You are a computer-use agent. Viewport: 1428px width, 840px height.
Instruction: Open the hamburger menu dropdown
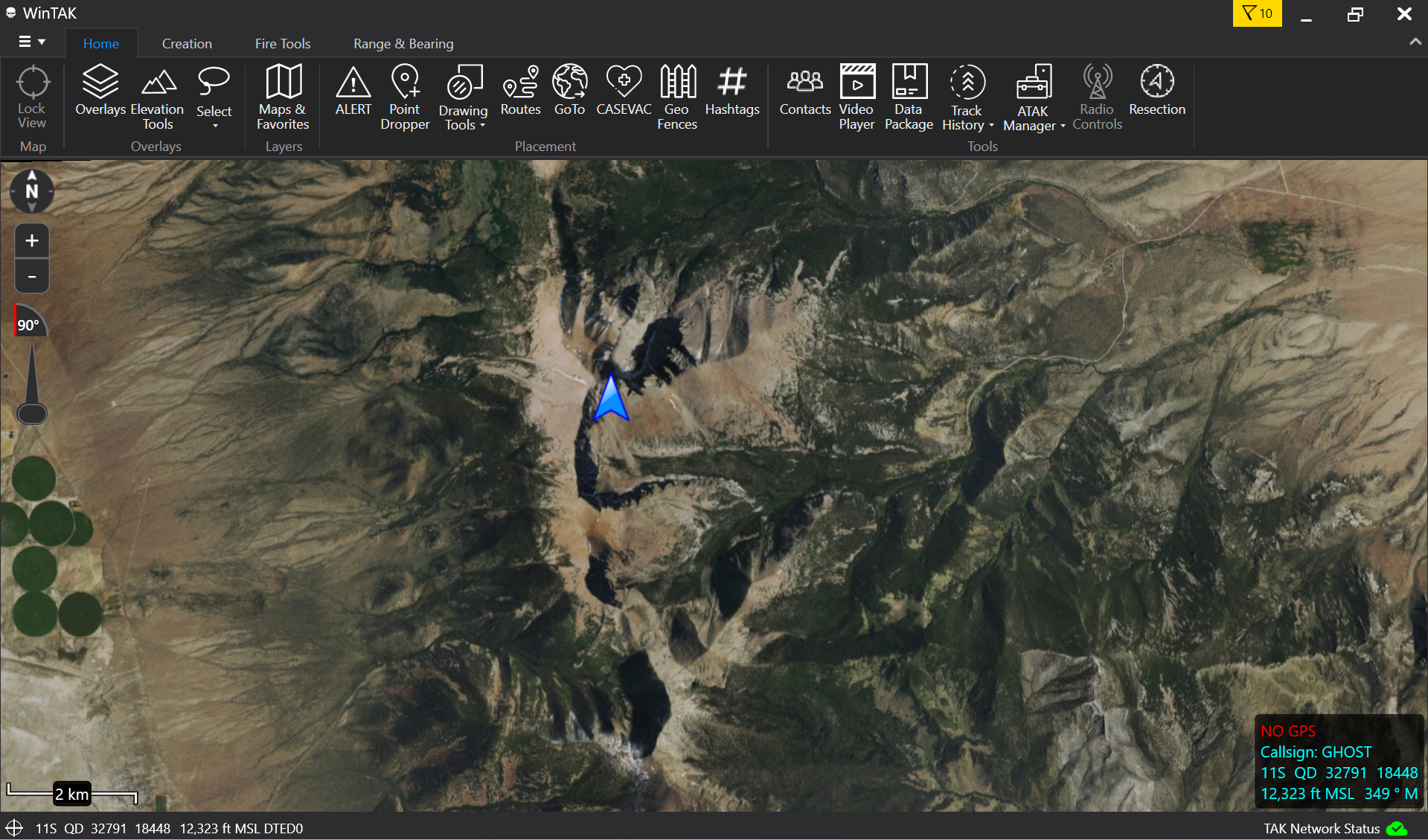32,42
